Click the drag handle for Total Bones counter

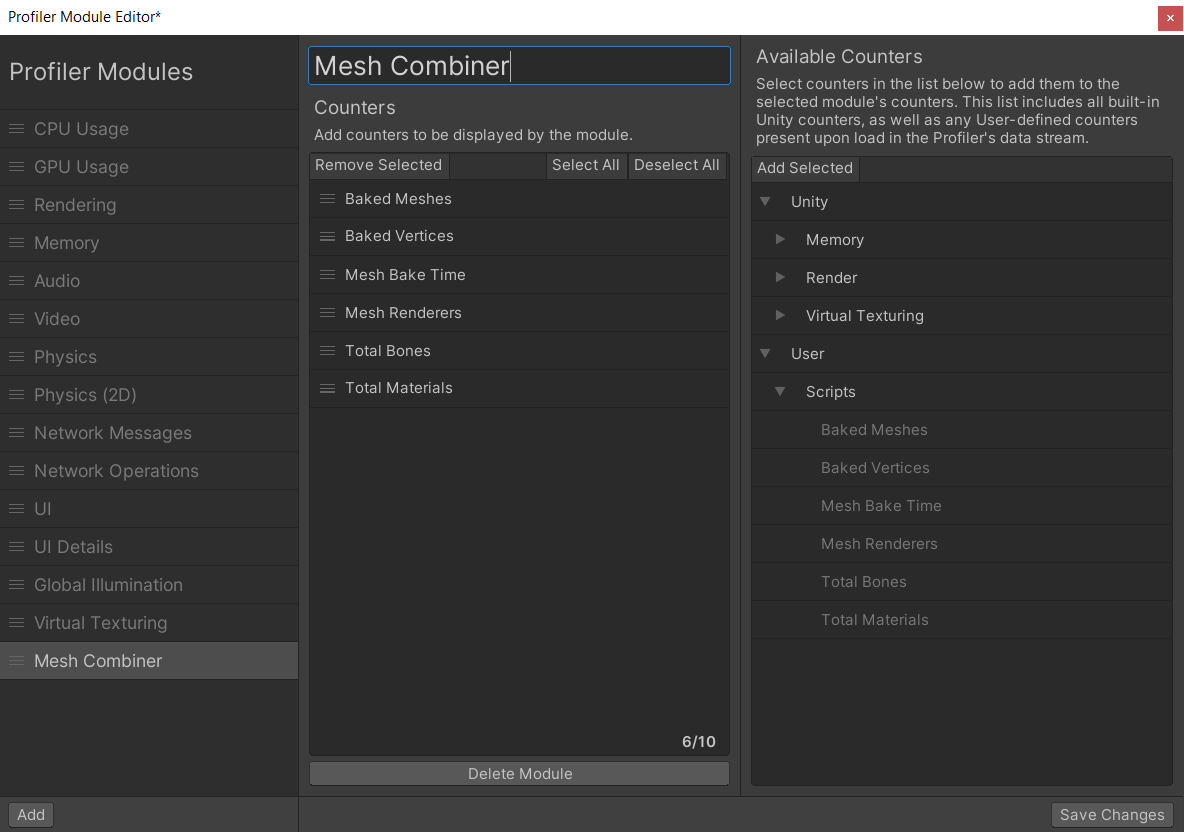click(x=327, y=351)
